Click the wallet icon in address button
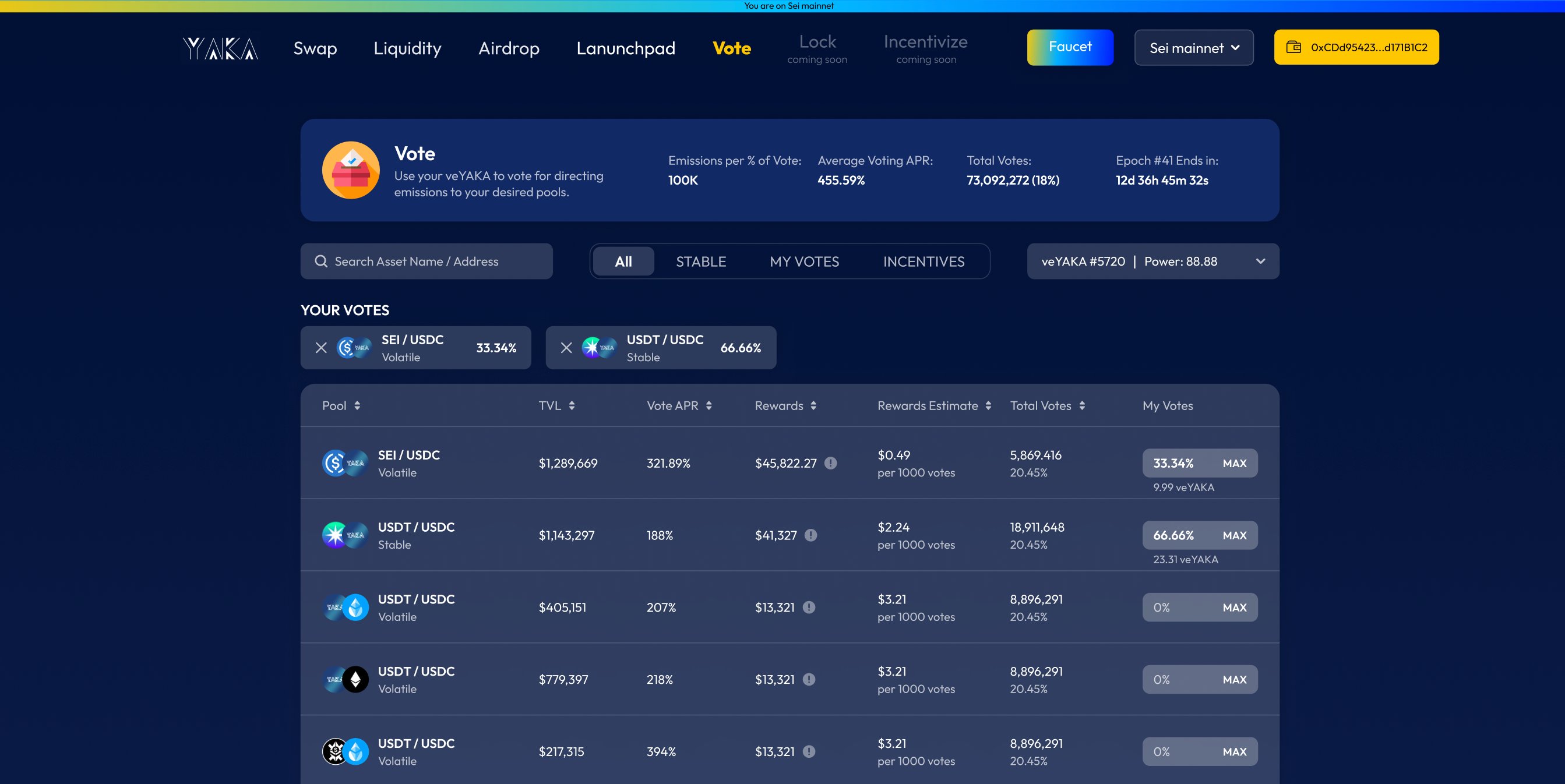The image size is (1565, 784). click(1293, 47)
